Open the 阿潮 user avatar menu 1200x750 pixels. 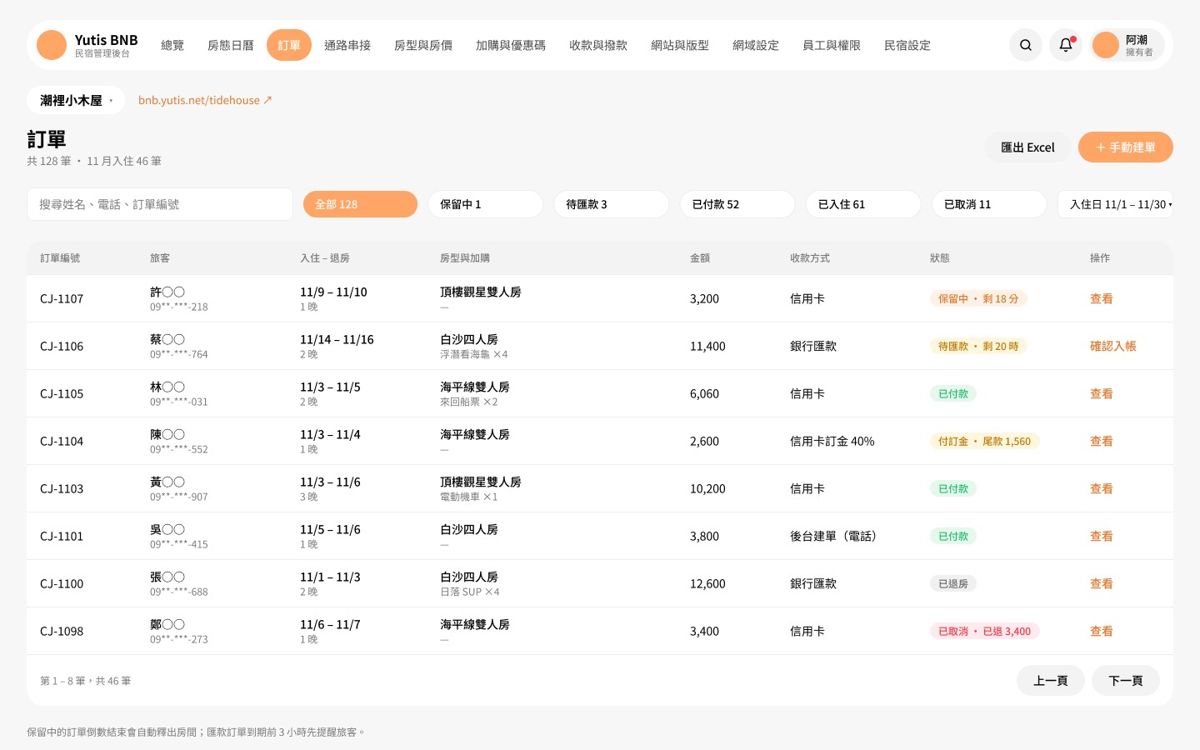(1128, 45)
